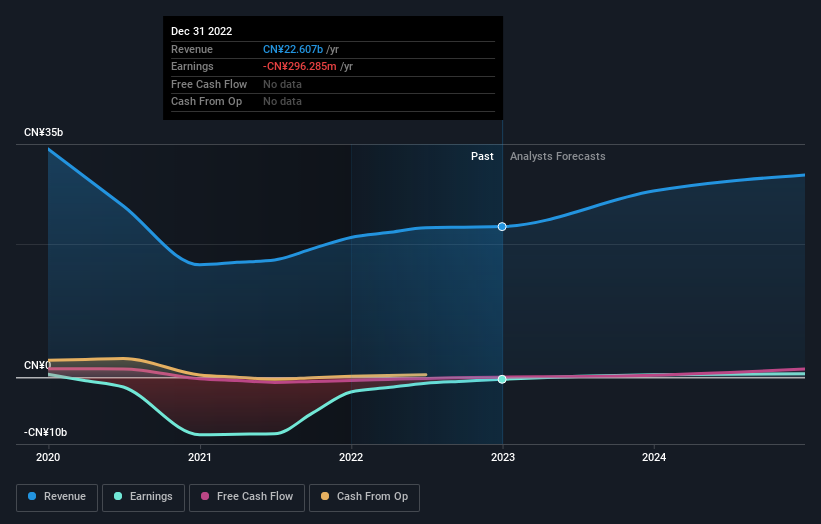Click the 2024 x-axis label

(654, 458)
